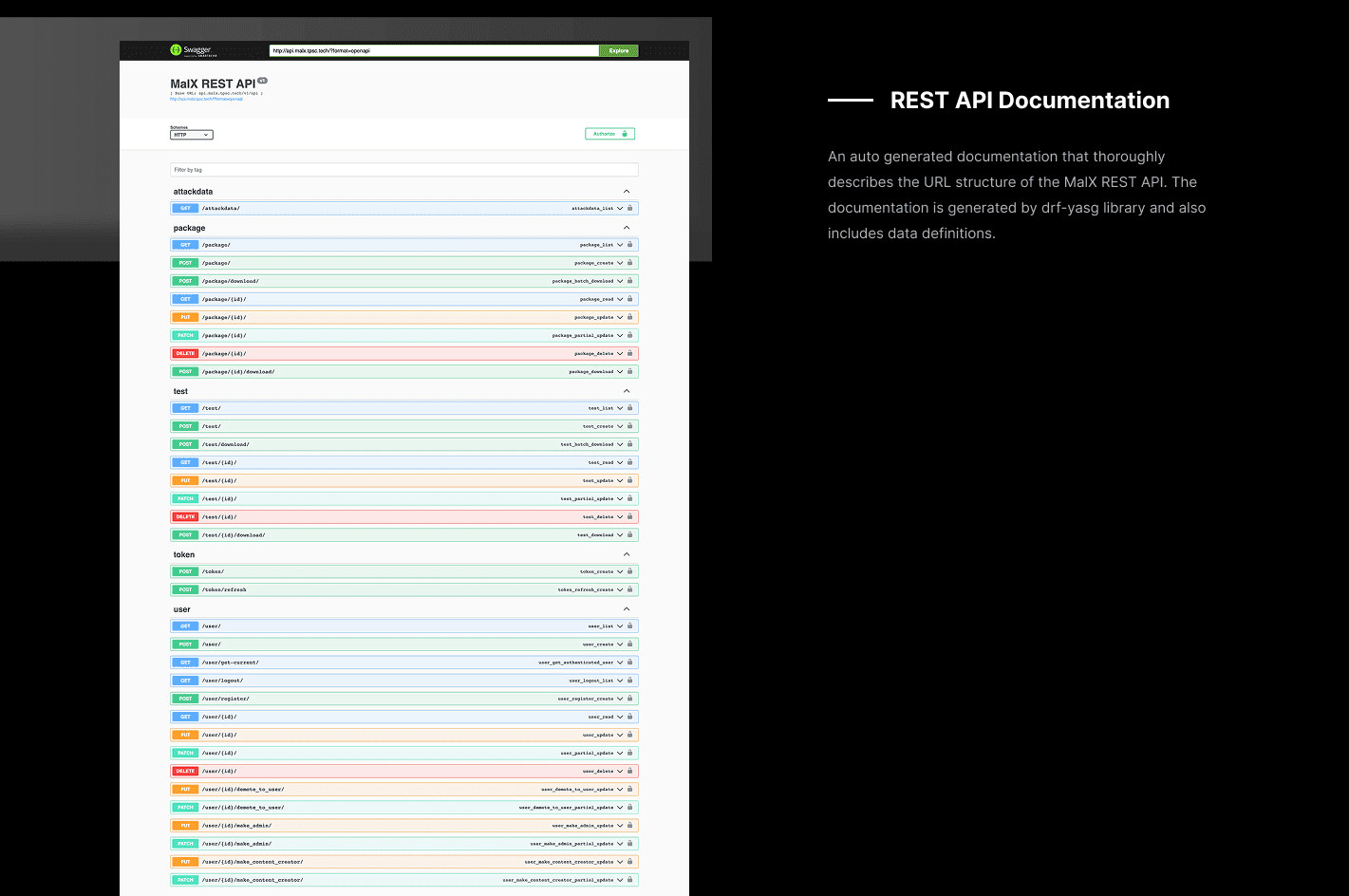Collapse the attackdata section
The height and width of the screenshot is (896, 1349).
click(x=626, y=192)
